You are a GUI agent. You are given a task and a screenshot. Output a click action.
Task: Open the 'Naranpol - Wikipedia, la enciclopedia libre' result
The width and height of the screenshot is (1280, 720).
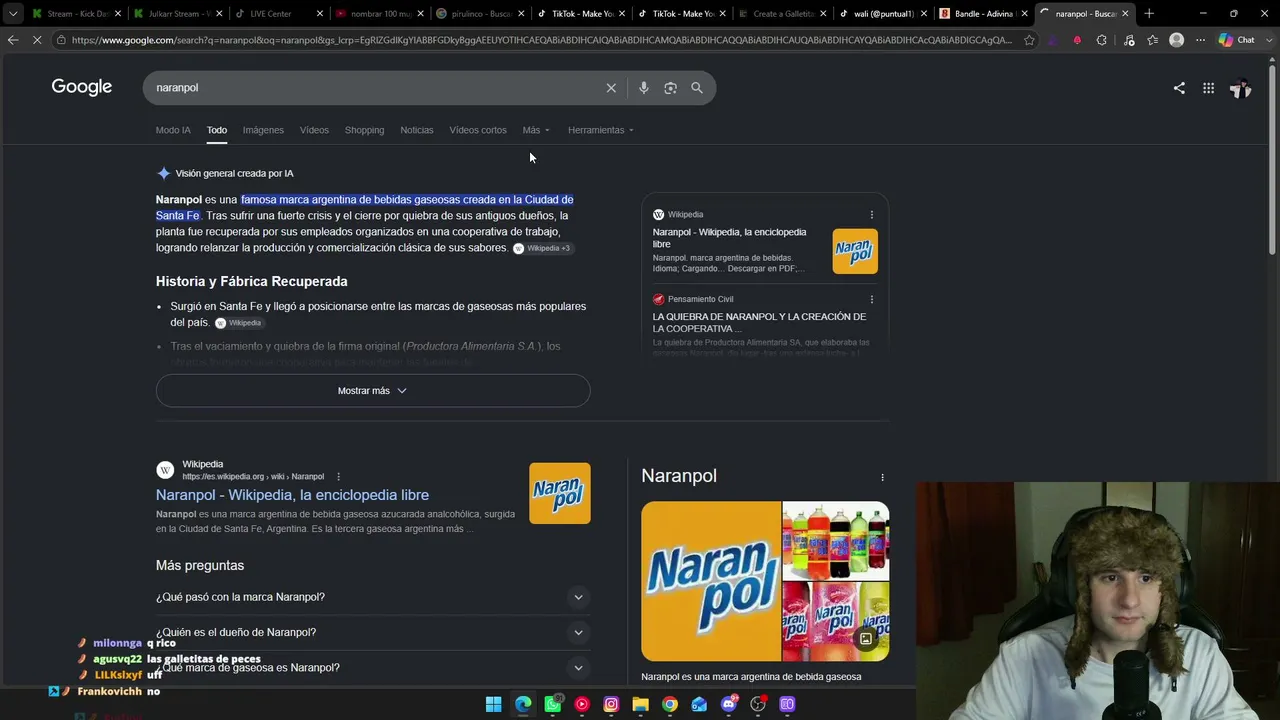(292, 495)
